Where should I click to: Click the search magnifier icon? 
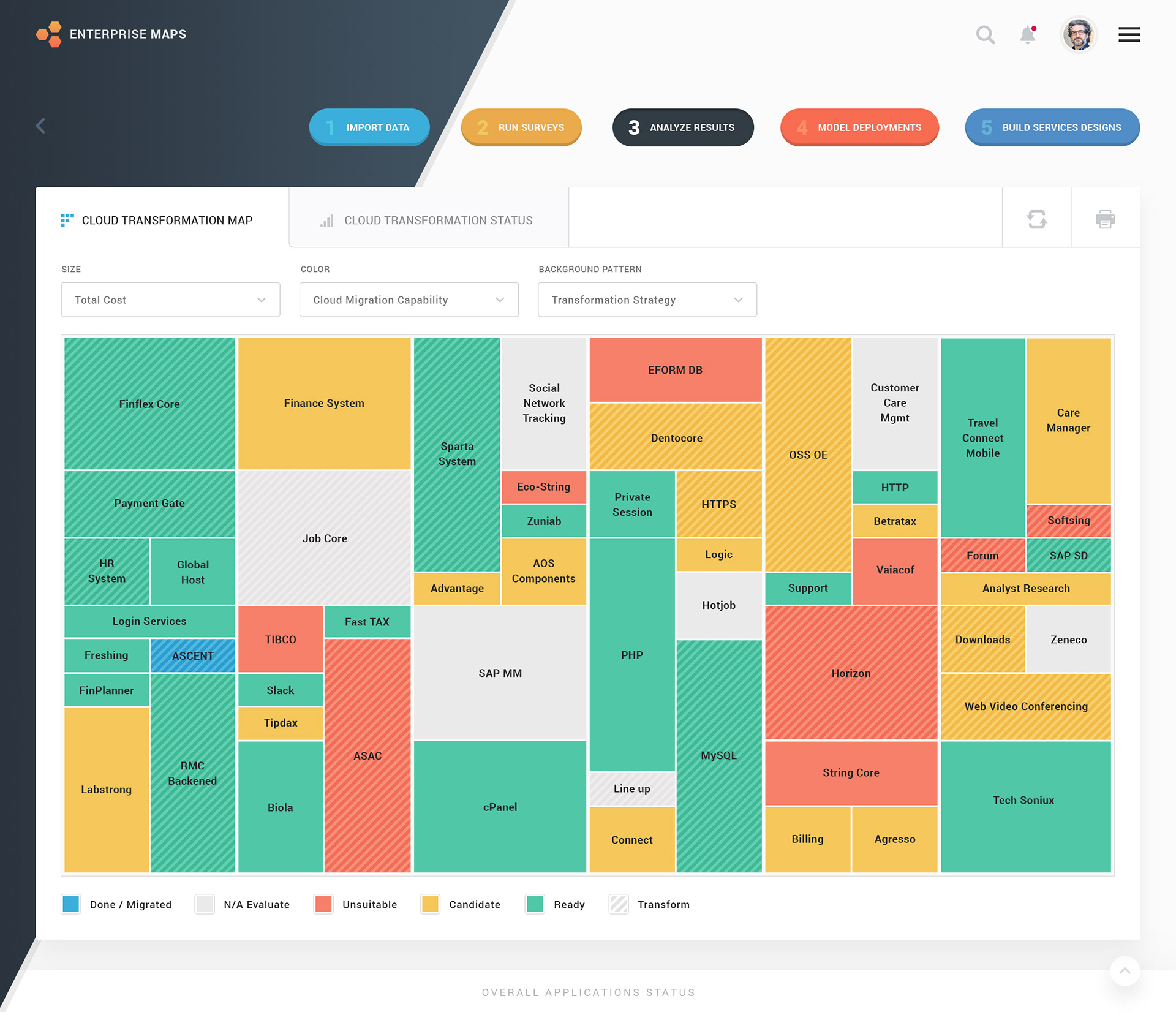pos(985,35)
